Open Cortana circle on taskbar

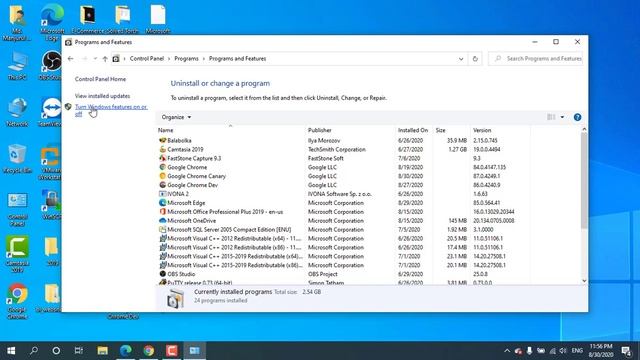pyautogui.click(x=56, y=351)
